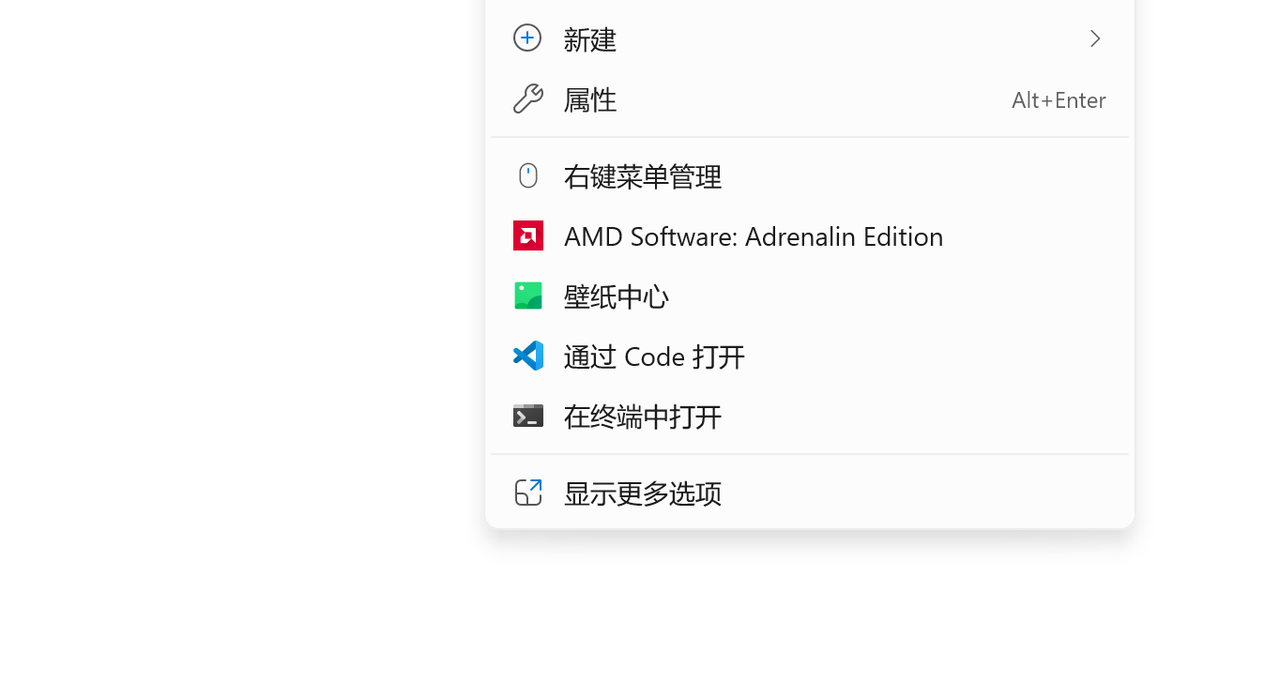Screen dimensions: 1280x698
Task: Click the green 壁纸中心 picture icon
Action: [x=528, y=296]
